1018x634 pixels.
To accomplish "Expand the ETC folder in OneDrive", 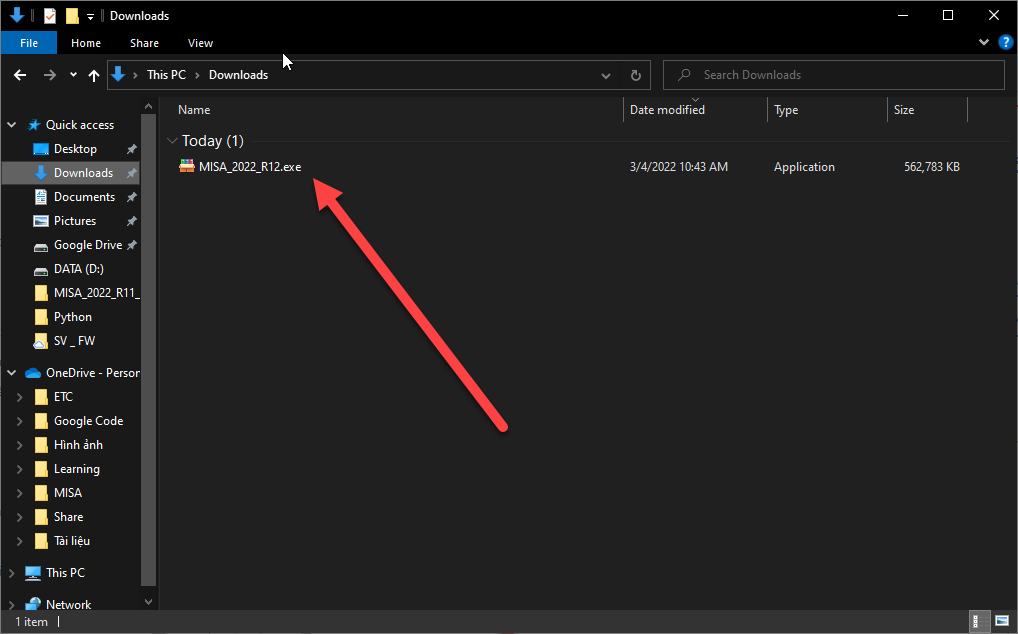I will (19, 396).
